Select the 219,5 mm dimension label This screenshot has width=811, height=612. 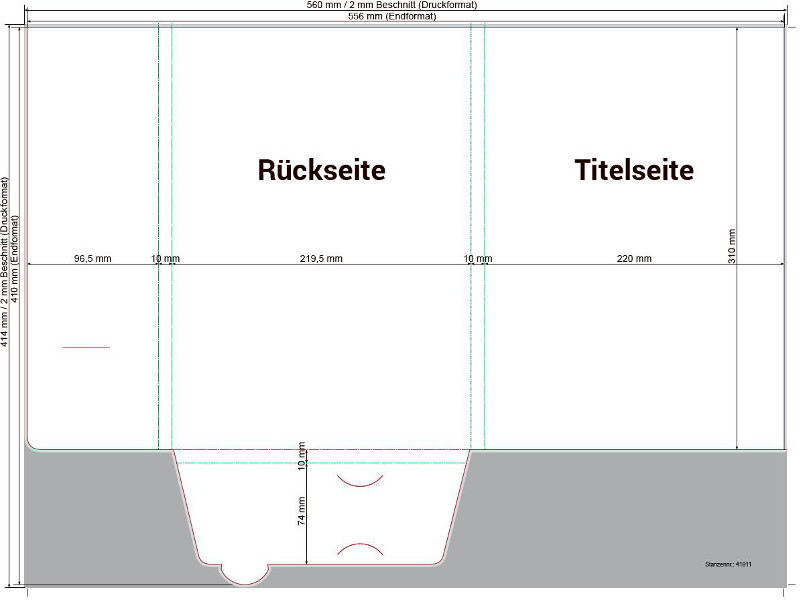[x=321, y=258]
